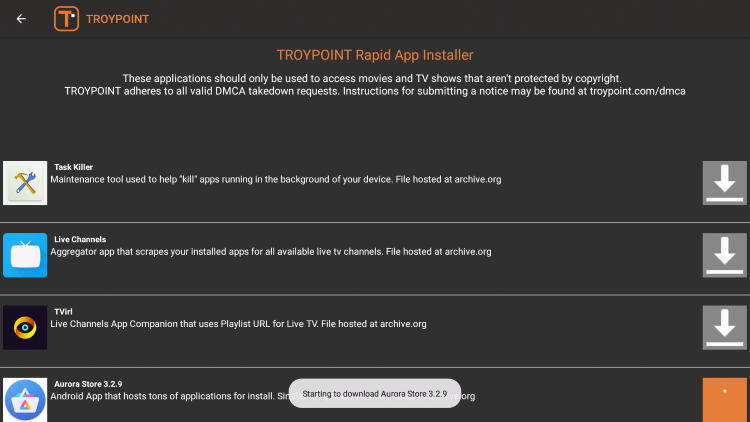Click the DMCA takedown instructions line
This screenshot has height=422, width=750.
(375, 91)
